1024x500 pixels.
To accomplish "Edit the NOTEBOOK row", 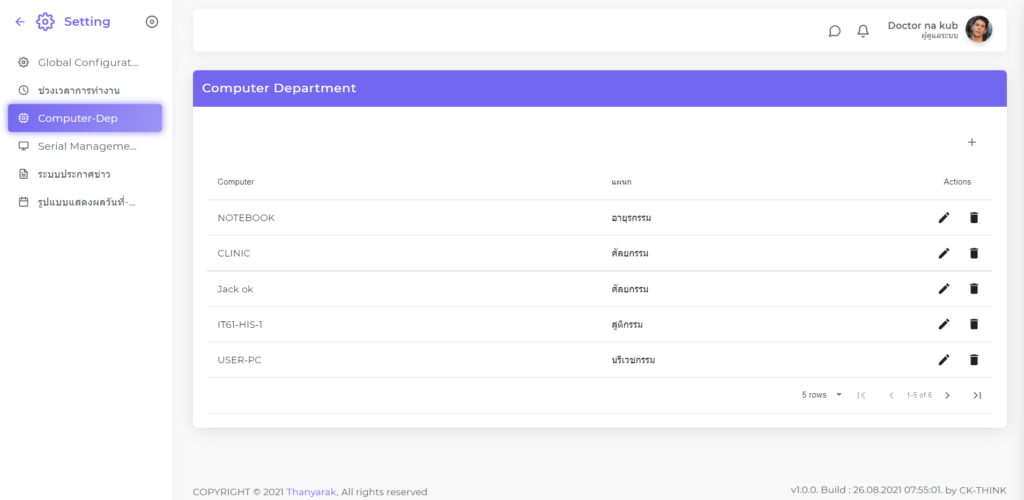I will point(944,218).
